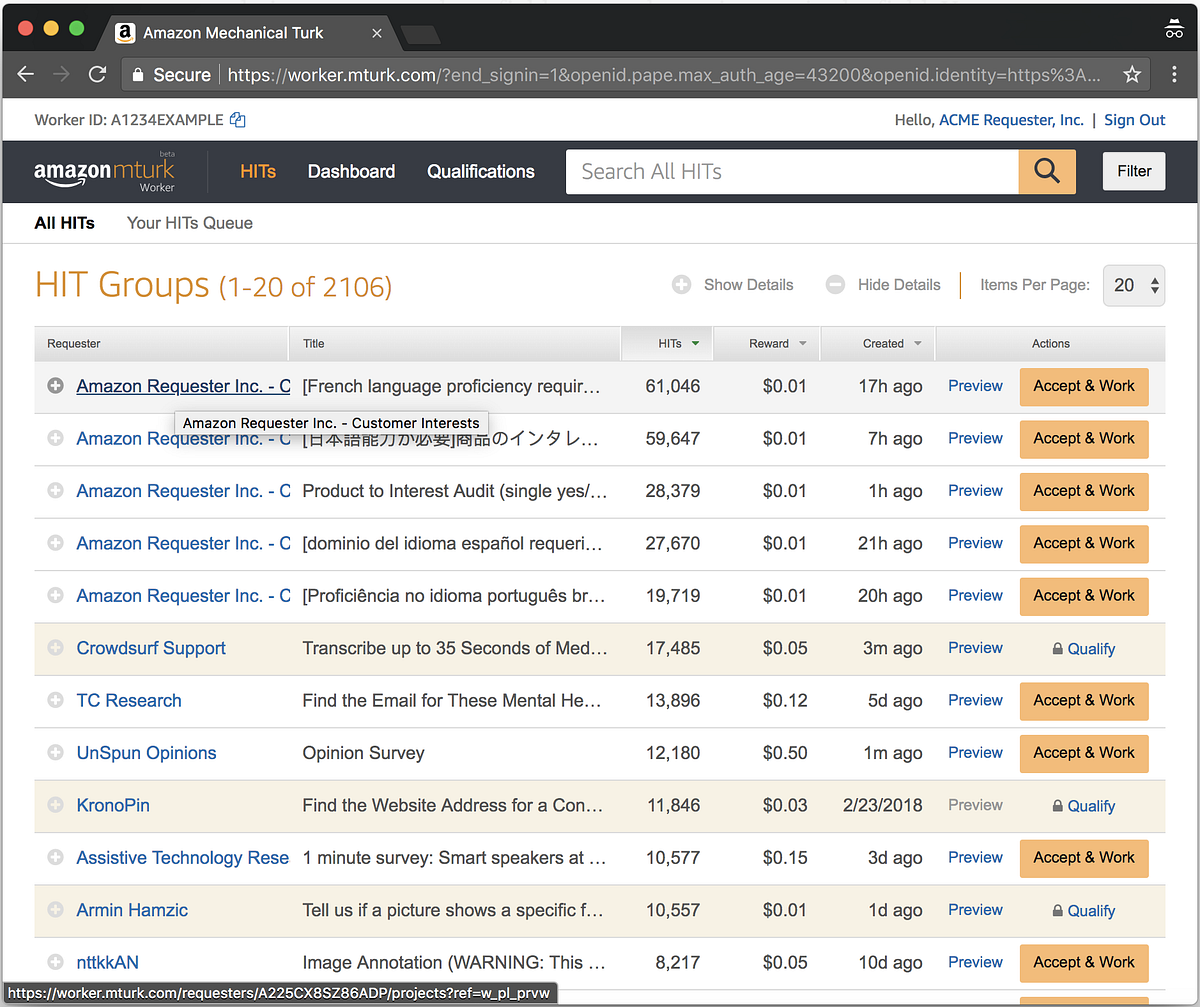Image resolution: width=1200 pixels, height=1007 pixels.
Task: Expand the Crowdsurf Support row with plus icon
Action: [x=55, y=648]
